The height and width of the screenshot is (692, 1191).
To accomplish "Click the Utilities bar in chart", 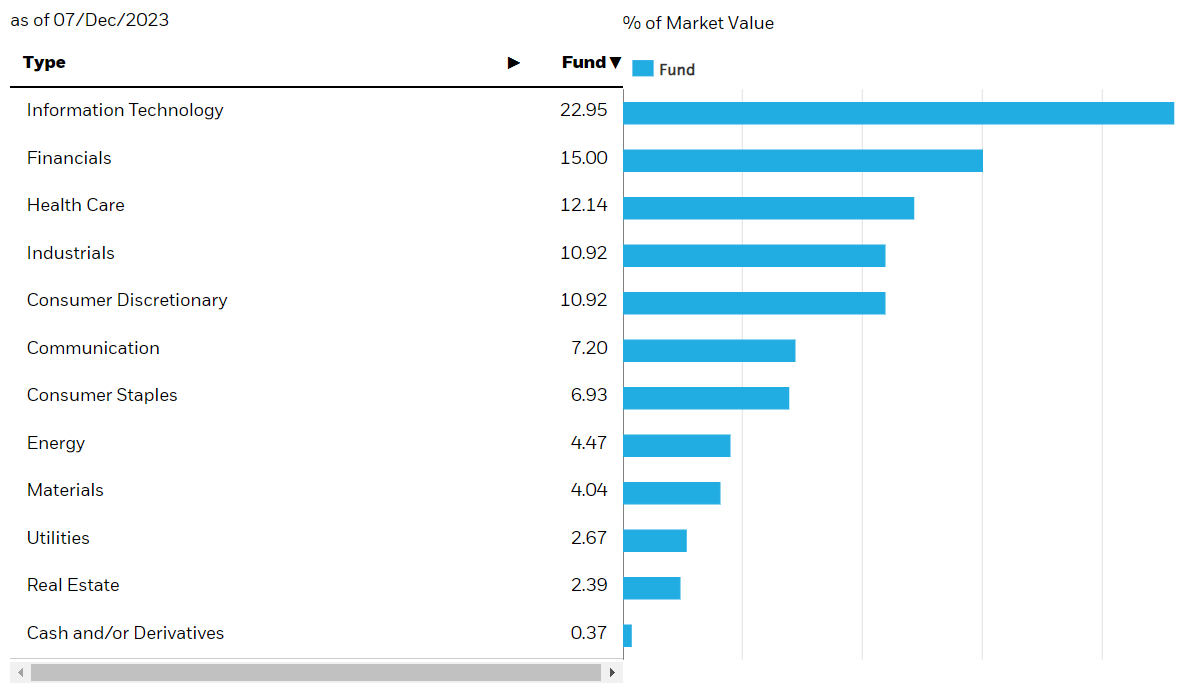I will 655,540.
